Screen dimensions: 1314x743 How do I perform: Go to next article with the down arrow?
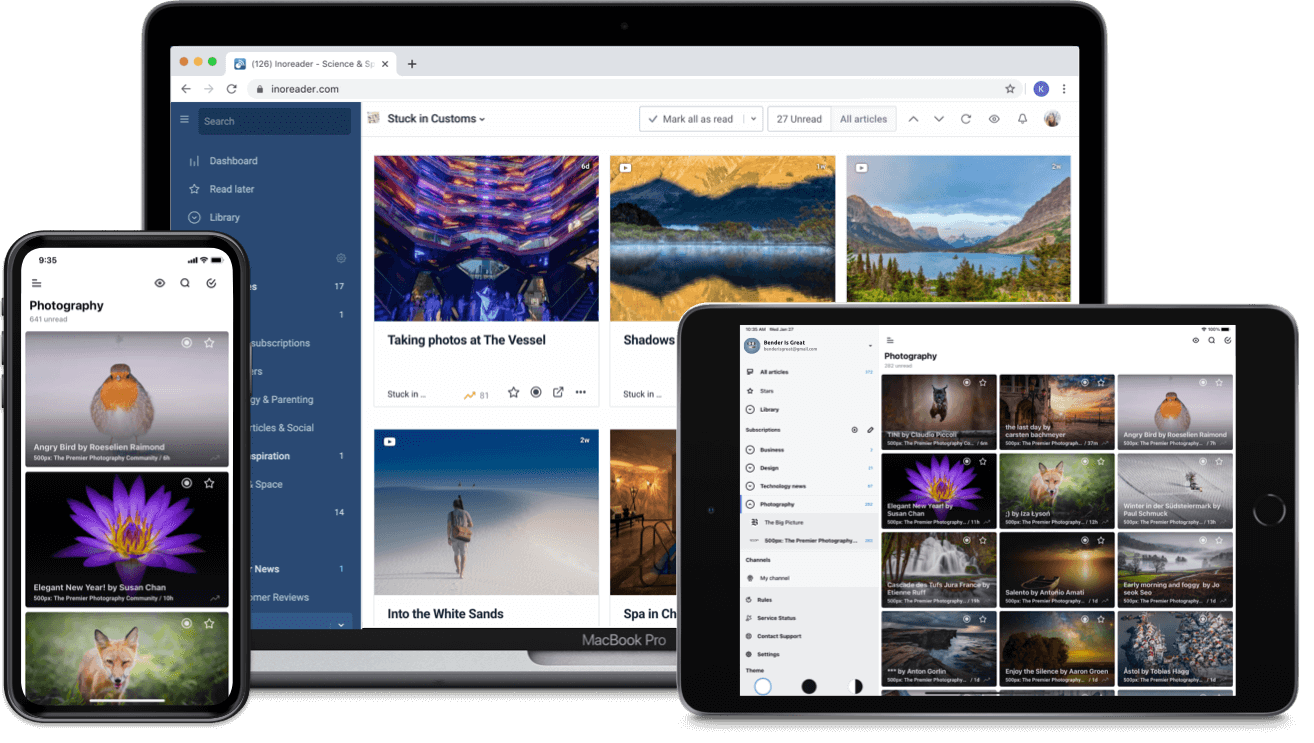938,119
